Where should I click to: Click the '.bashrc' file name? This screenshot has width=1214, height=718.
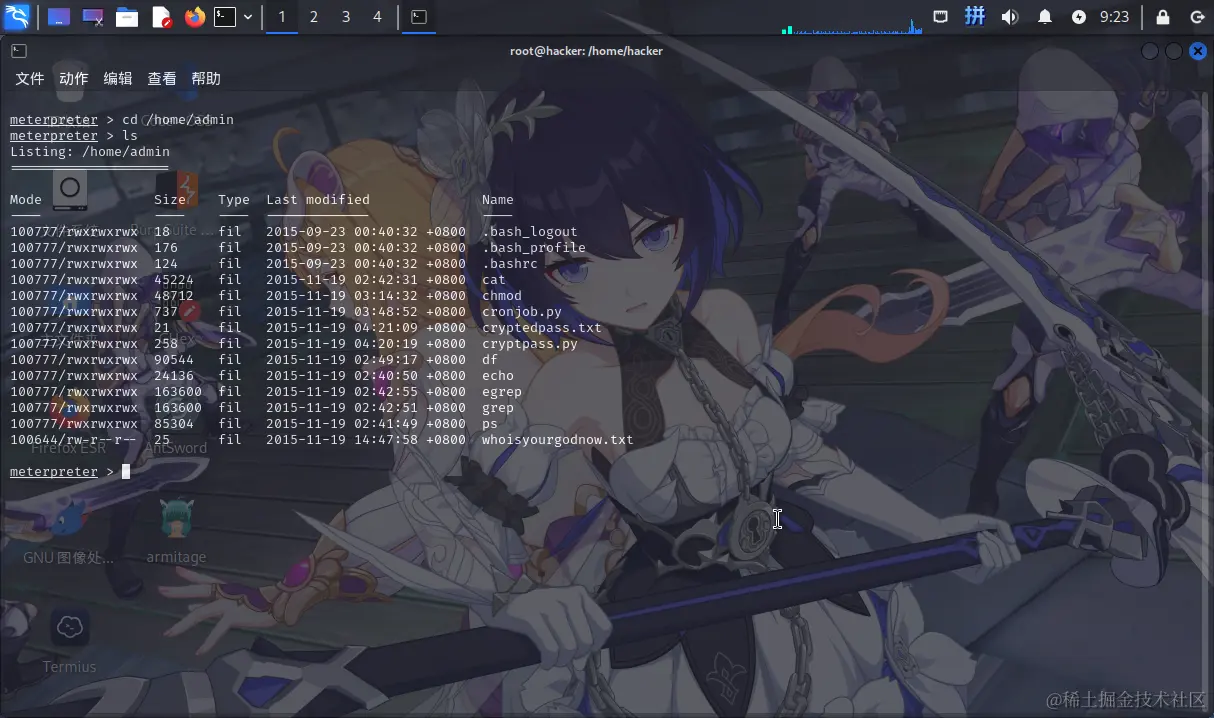(x=510, y=264)
